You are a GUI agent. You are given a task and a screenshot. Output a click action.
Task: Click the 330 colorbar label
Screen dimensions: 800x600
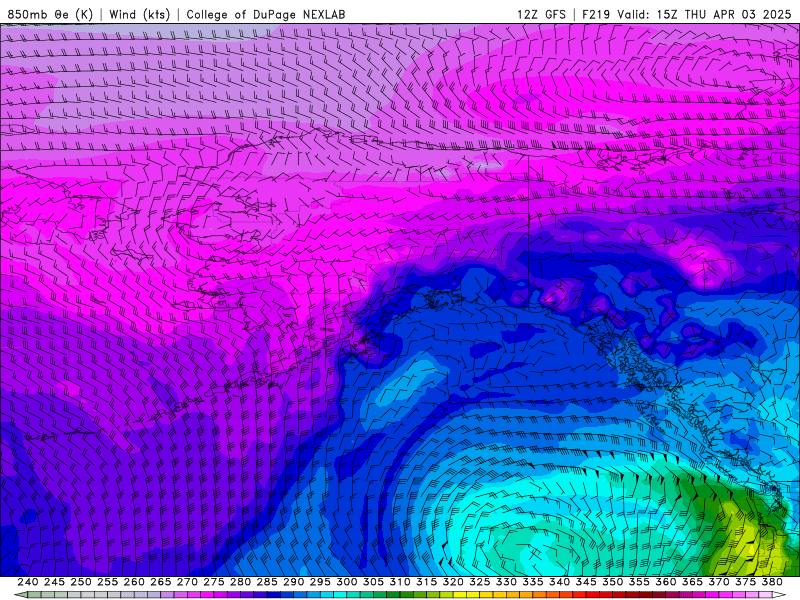[506, 582]
